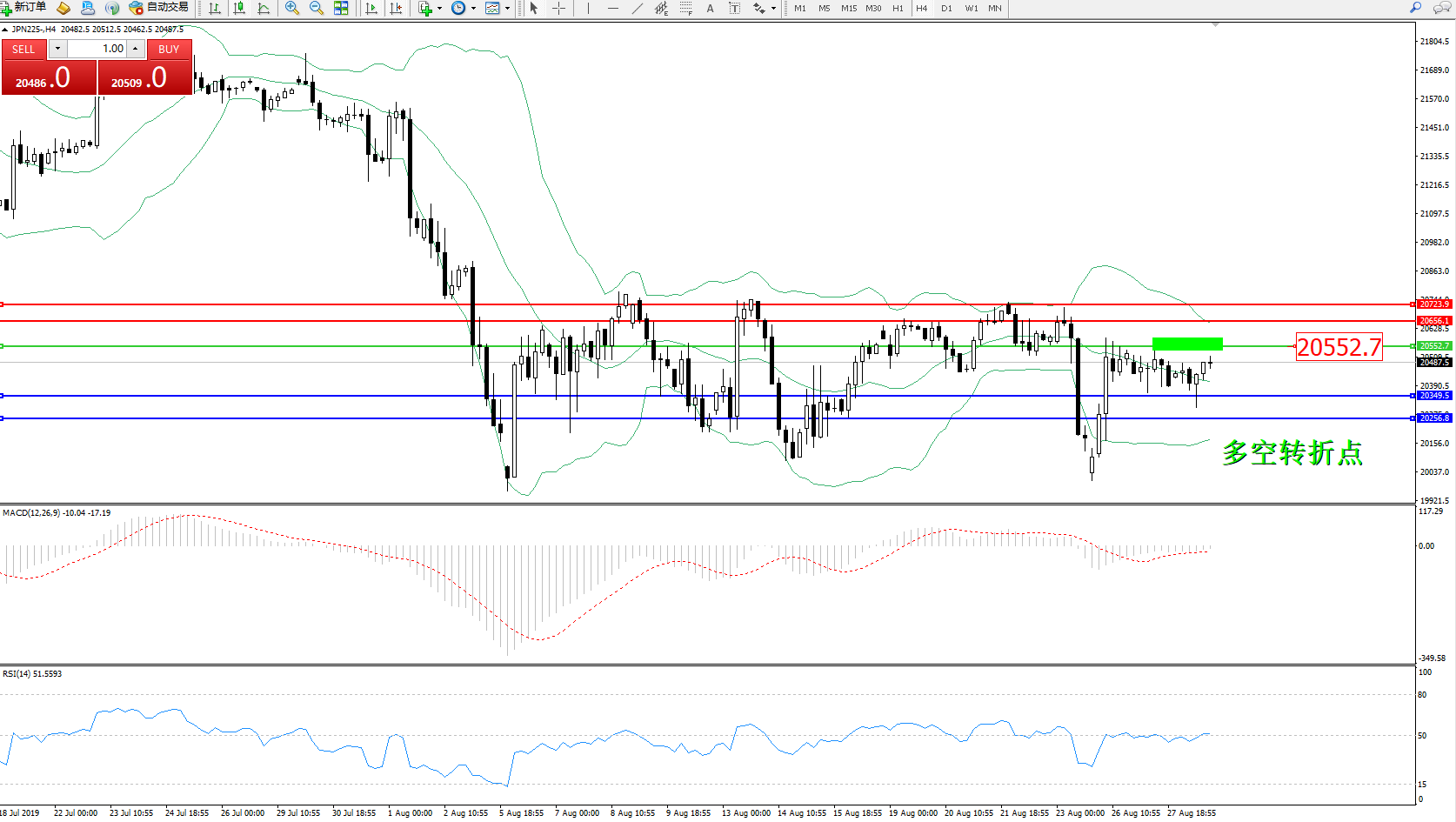
Task: Click the text label 'A' tool
Action: 710,8
